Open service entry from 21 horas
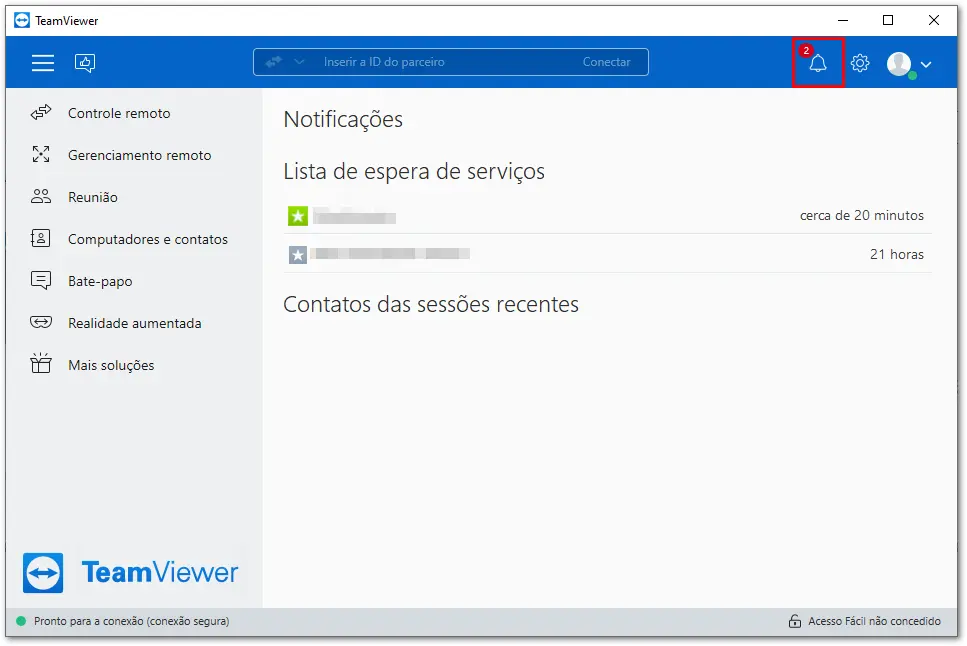 [607, 254]
